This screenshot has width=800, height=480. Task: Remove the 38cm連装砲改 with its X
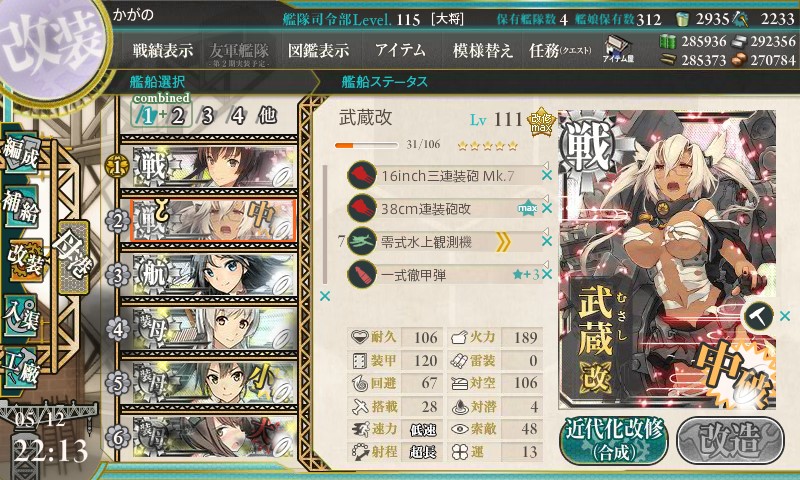pos(547,208)
